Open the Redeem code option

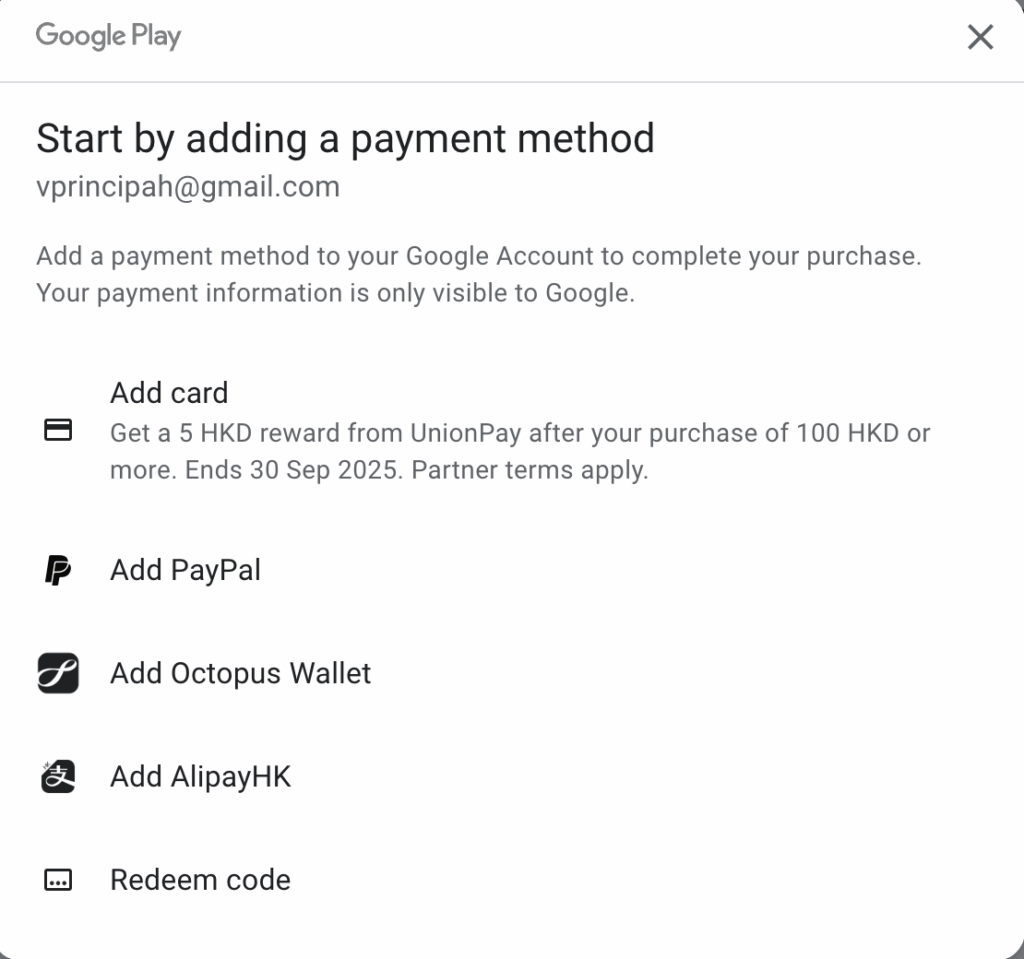click(x=200, y=880)
